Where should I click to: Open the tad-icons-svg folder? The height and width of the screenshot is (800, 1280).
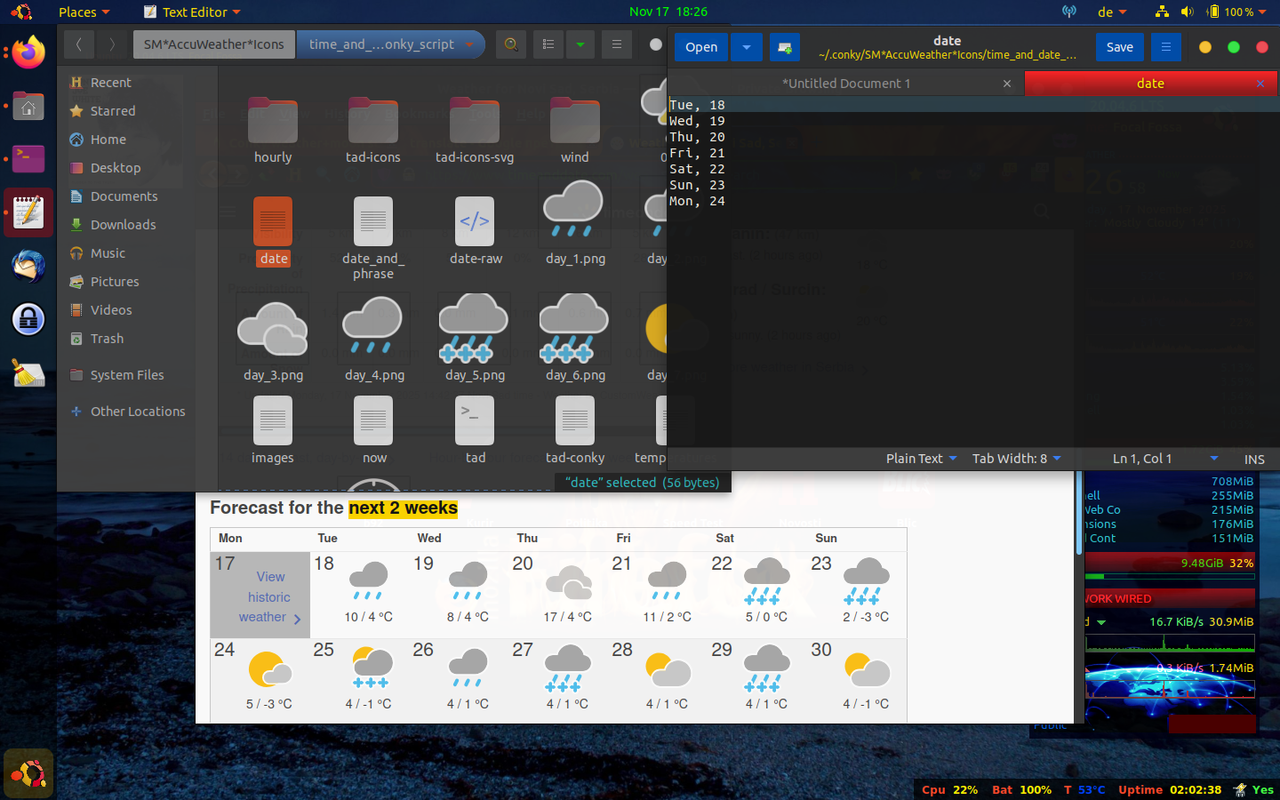coord(474,130)
